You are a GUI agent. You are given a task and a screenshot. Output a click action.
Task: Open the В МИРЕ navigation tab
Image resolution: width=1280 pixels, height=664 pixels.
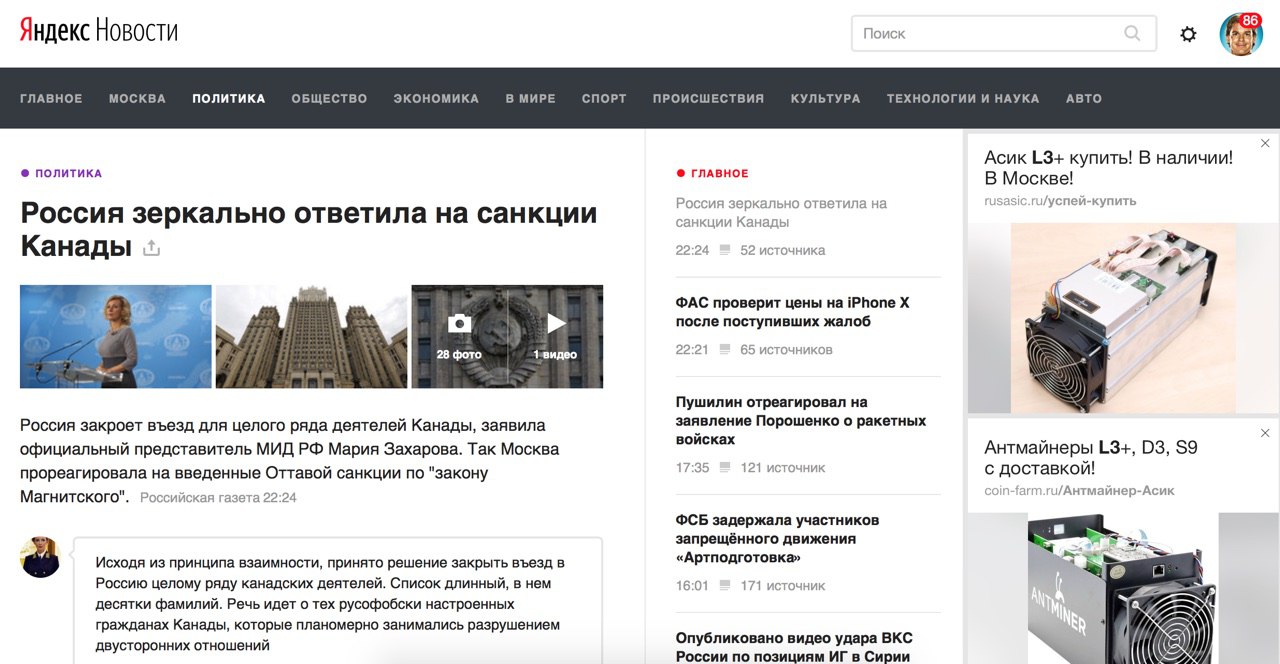tap(530, 98)
